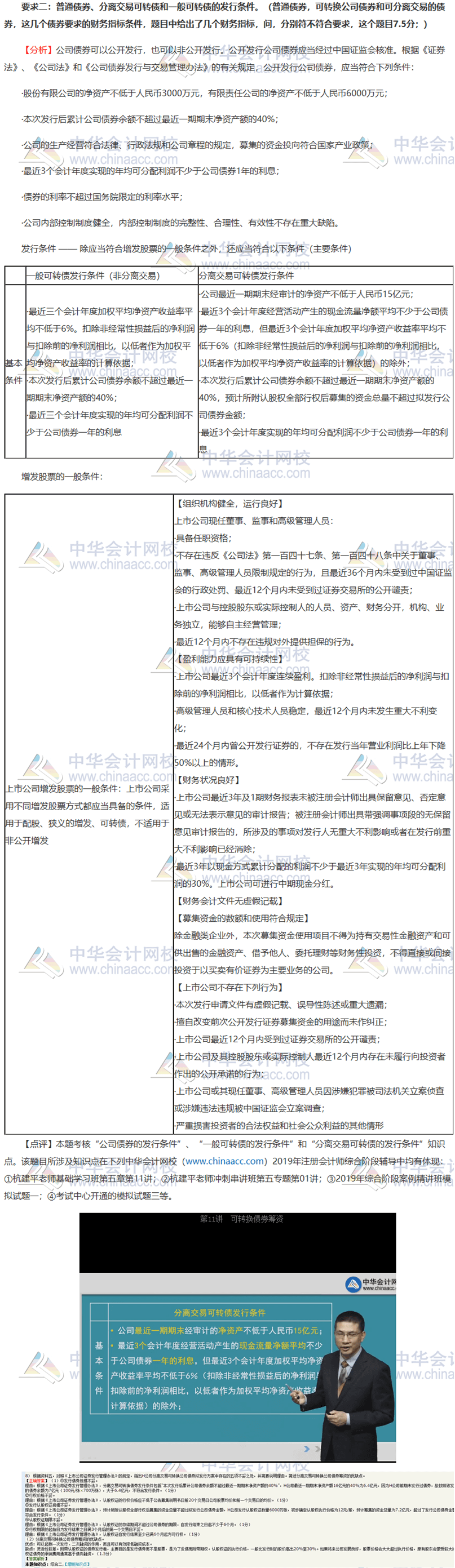Click the 增发股票的一般条件 heading

[61, 477]
